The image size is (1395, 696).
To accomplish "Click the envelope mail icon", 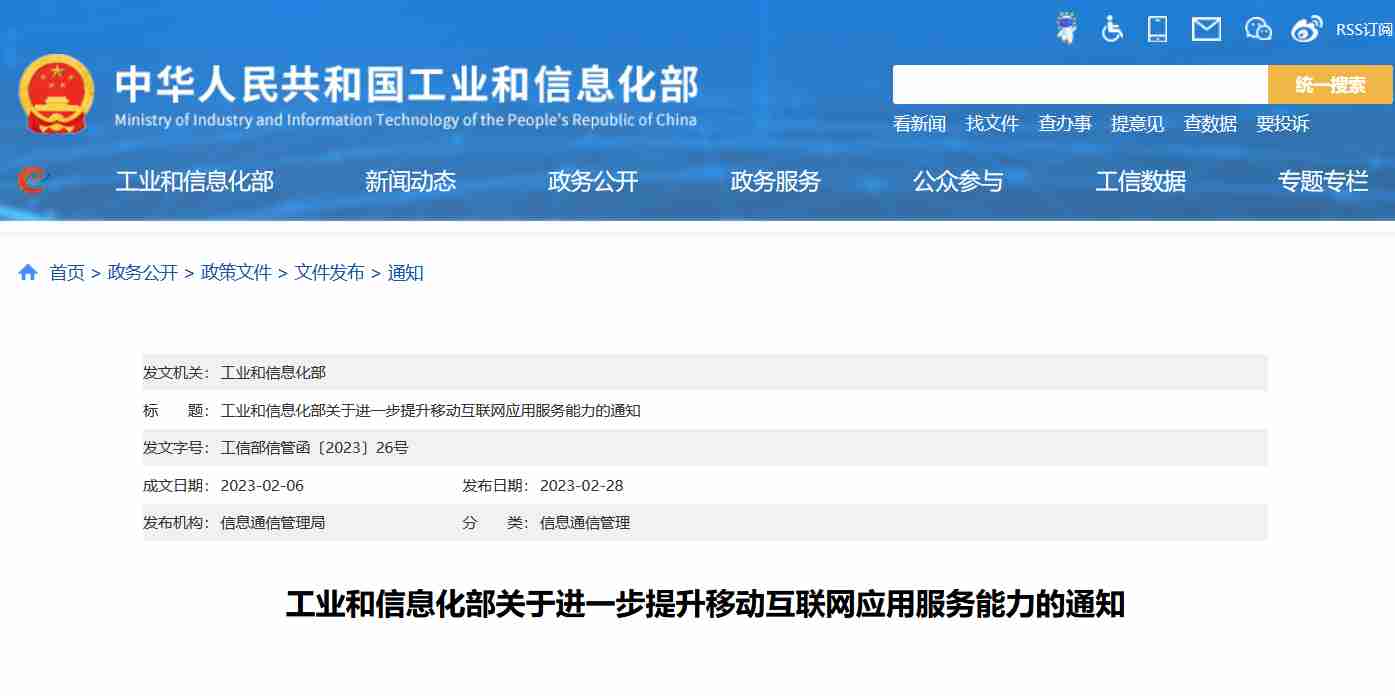I will click(1206, 29).
